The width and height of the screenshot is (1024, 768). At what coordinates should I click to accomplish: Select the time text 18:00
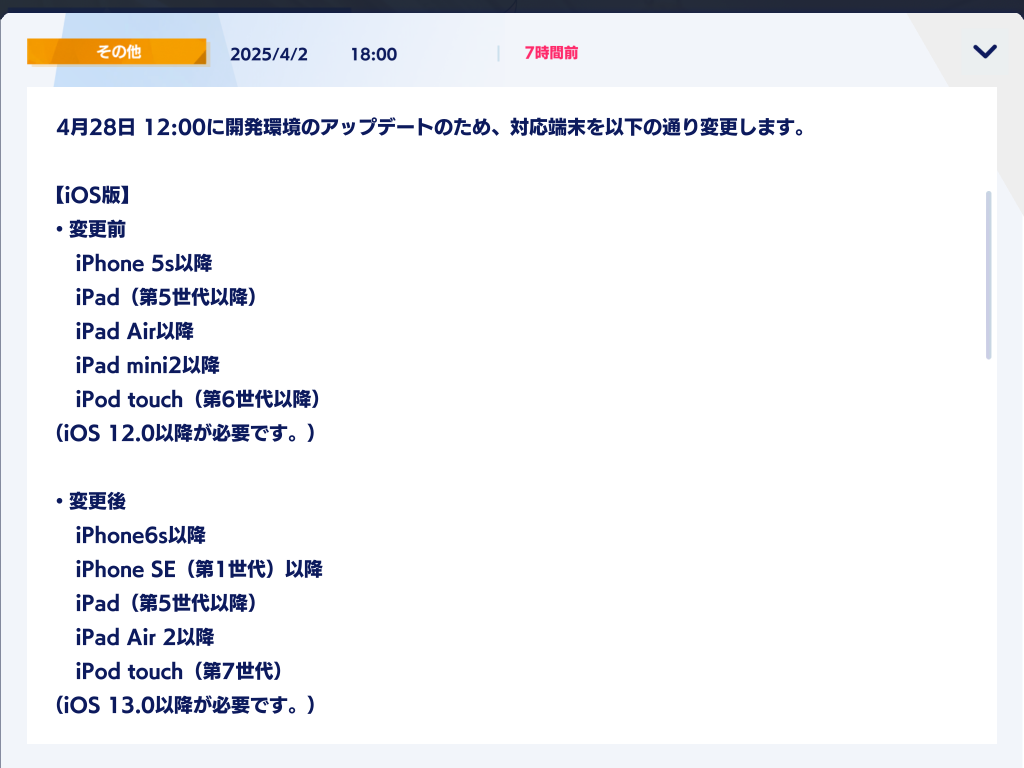[374, 54]
